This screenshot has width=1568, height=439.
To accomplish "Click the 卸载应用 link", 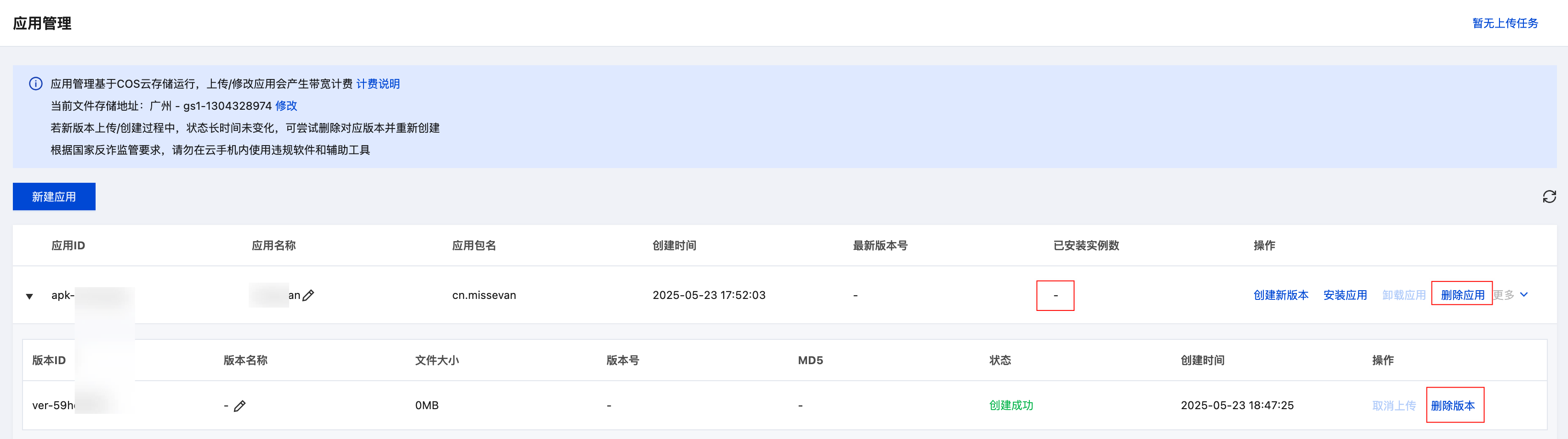I will click(1403, 295).
